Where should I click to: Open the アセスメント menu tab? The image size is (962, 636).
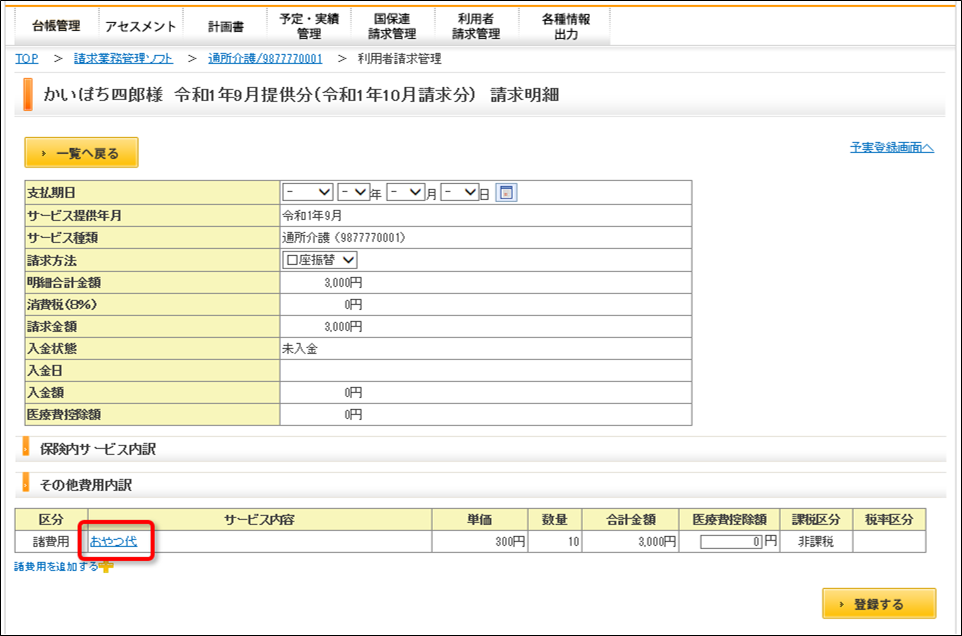[140, 26]
